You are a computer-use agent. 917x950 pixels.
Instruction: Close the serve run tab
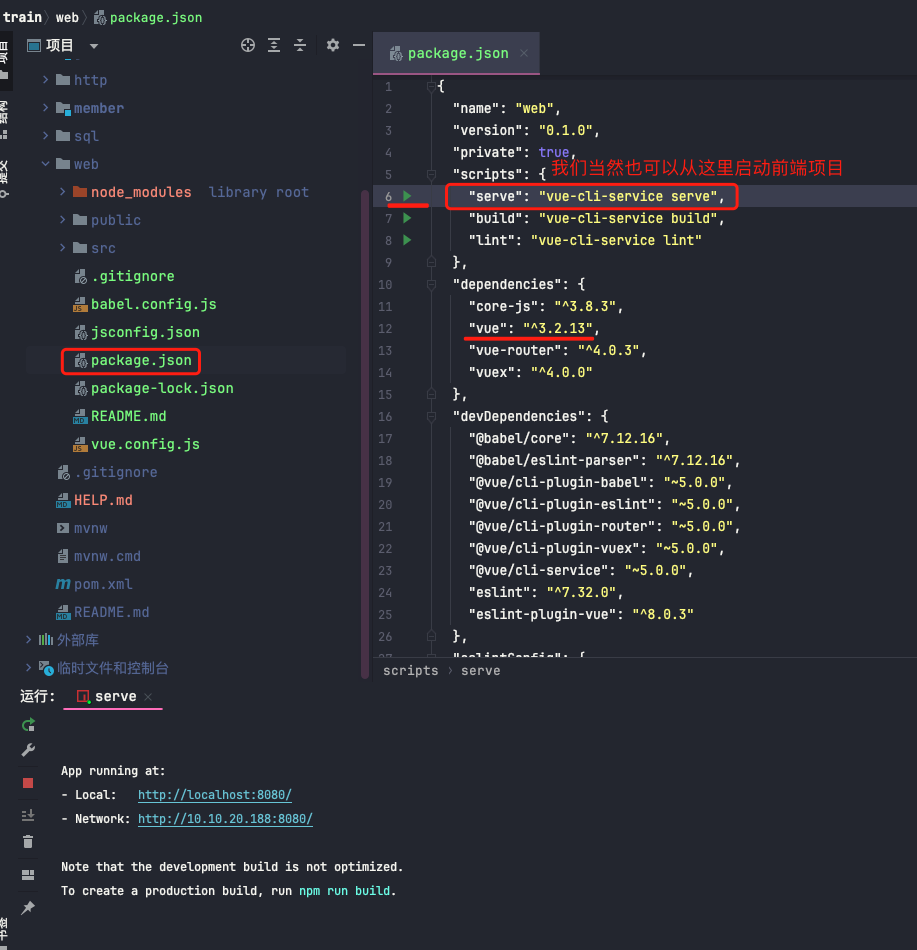[148, 697]
